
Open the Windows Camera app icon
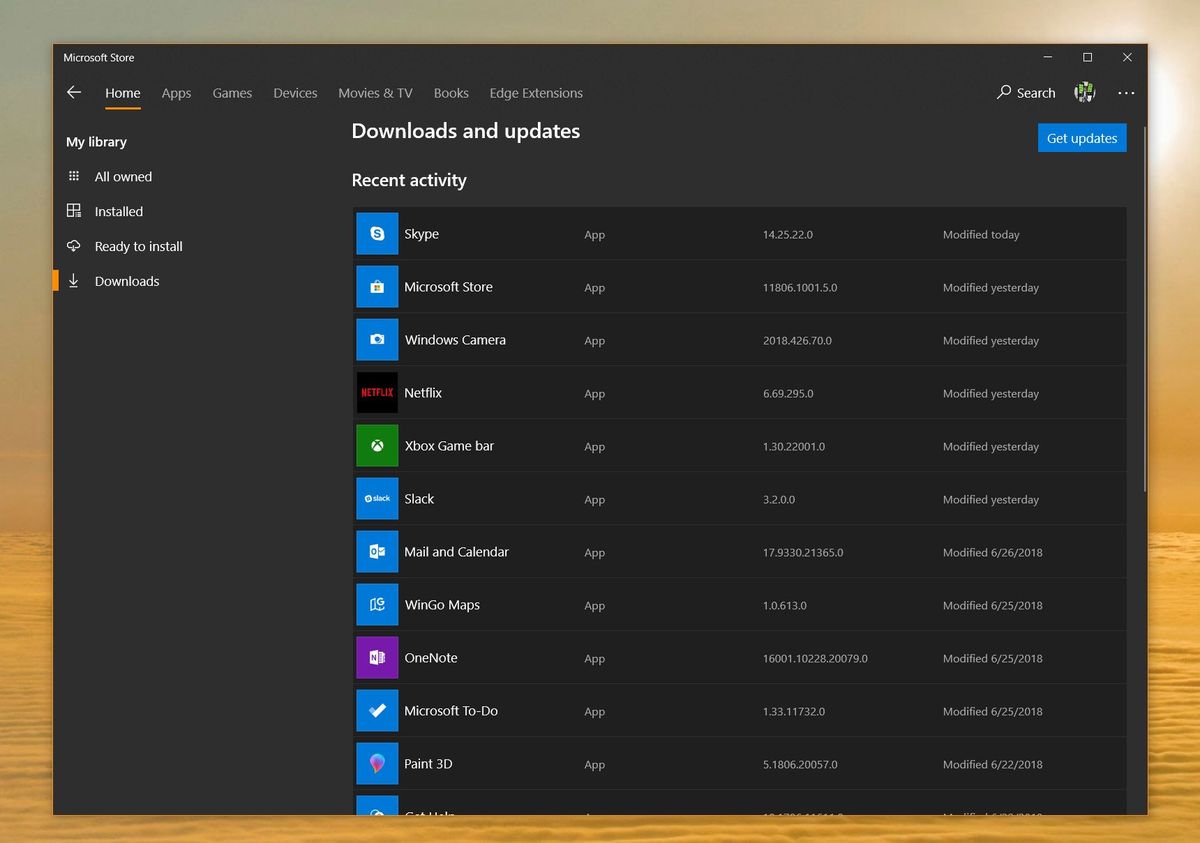[377, 339]
